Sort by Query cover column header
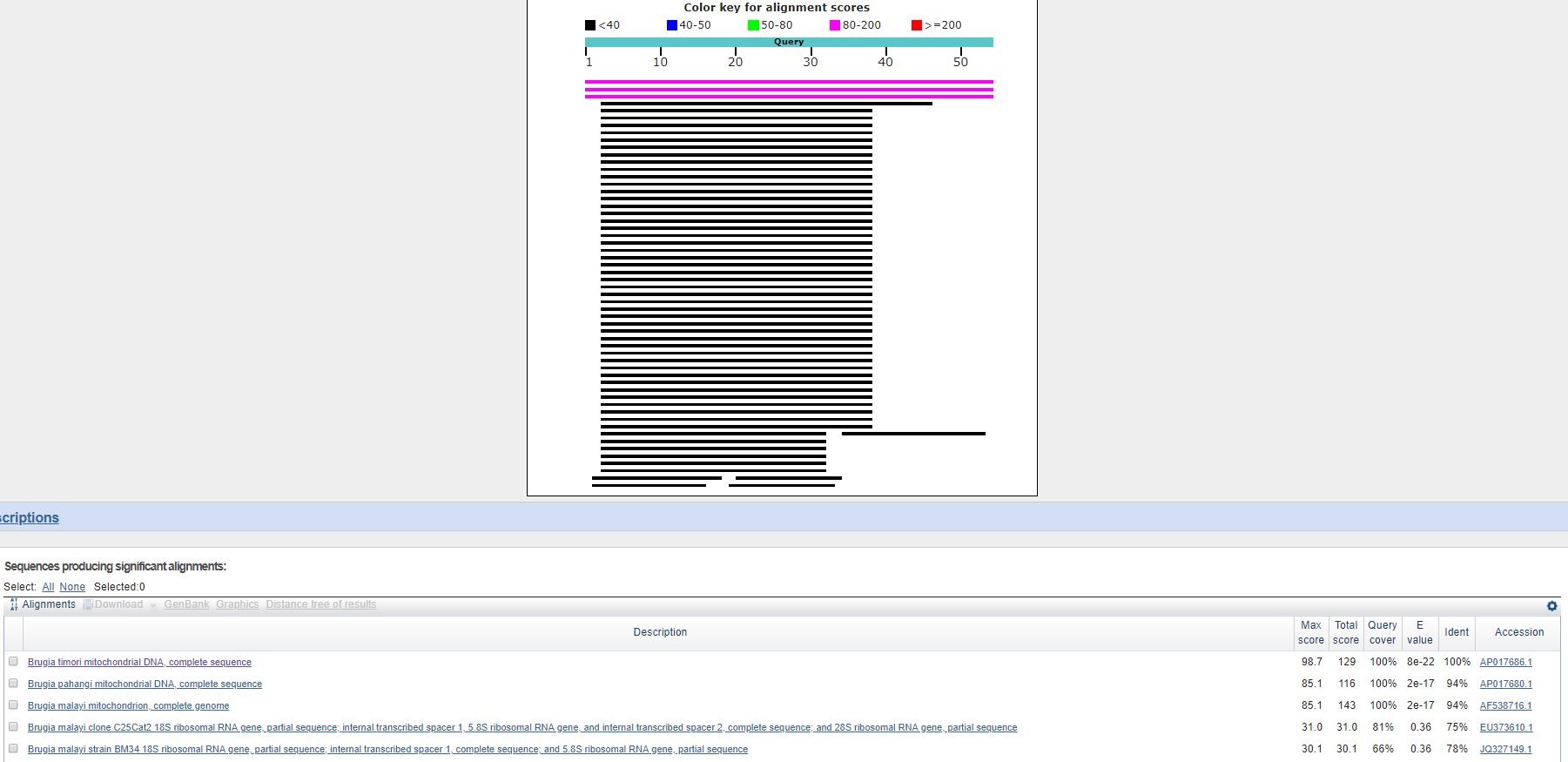The width and height of the screenshot is (1568, 762). coord(1383,632)
